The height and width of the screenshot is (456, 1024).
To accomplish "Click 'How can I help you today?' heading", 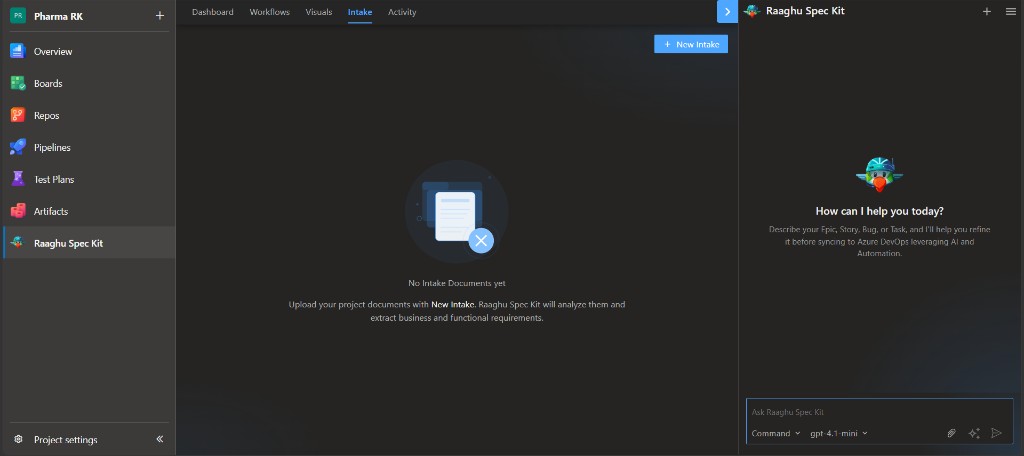I will pos(880,211).
